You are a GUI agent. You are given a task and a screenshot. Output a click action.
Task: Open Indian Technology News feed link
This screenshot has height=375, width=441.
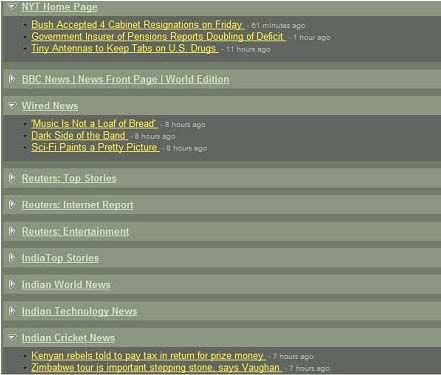click(x=79, y=311)
